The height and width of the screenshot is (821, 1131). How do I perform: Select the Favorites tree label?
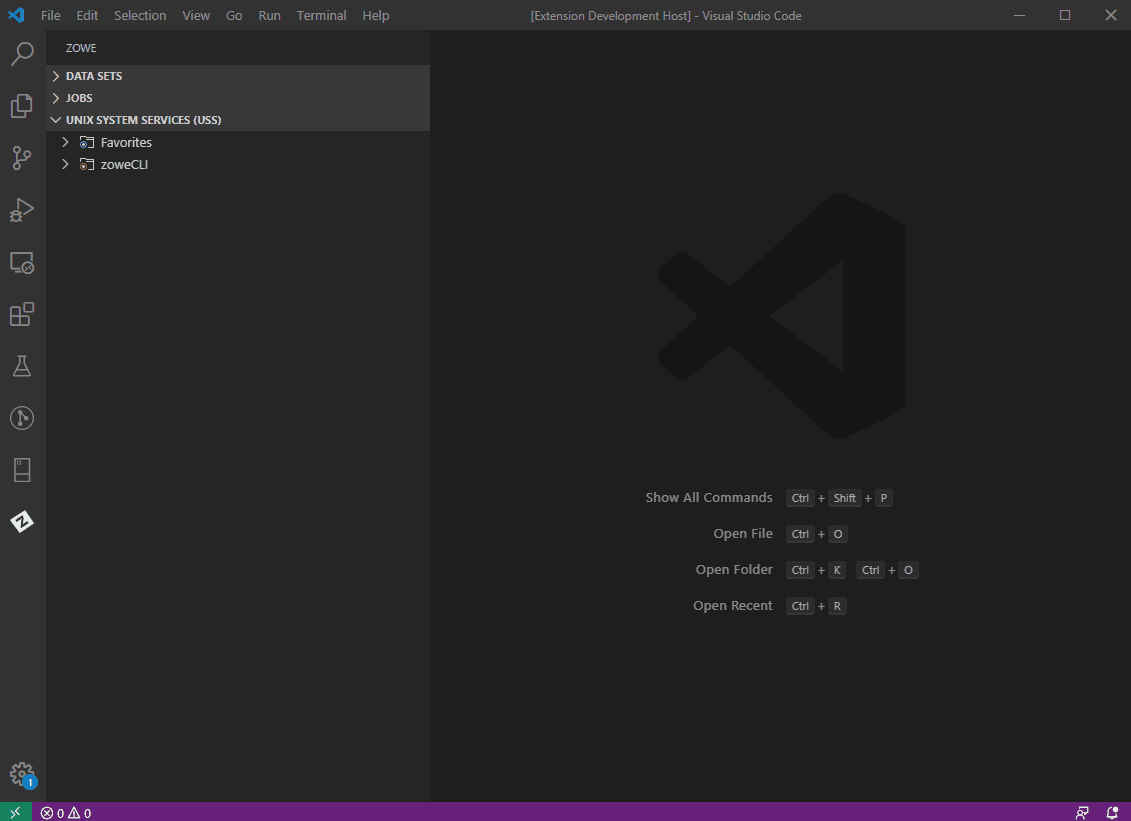pos(126,143)
